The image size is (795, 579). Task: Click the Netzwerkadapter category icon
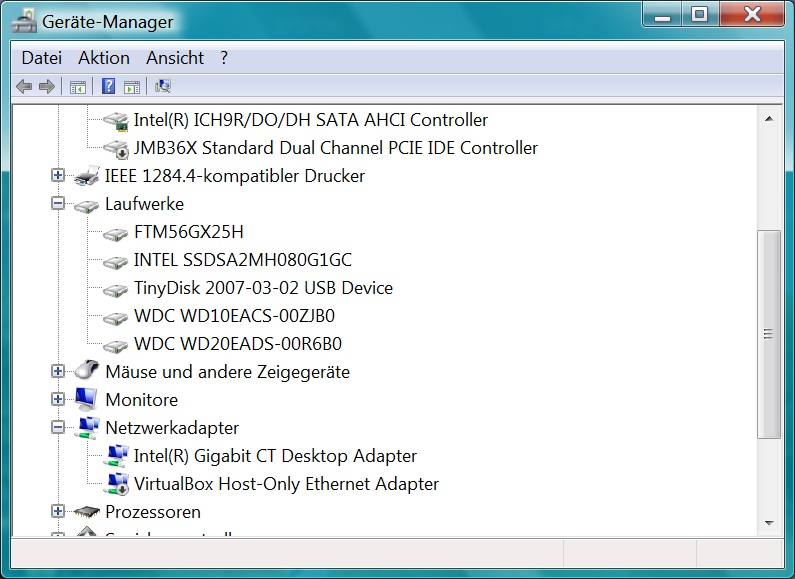pos(87,427)
